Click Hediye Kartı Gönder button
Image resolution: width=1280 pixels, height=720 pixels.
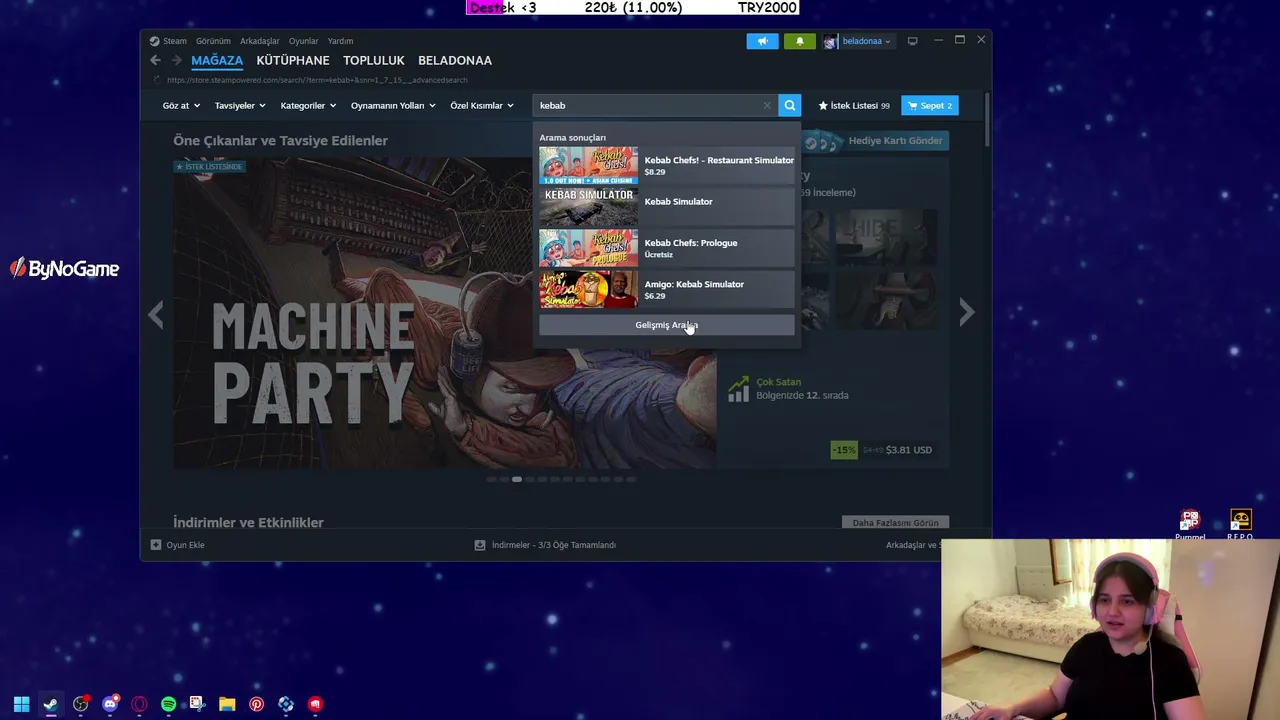coord(876,141)
